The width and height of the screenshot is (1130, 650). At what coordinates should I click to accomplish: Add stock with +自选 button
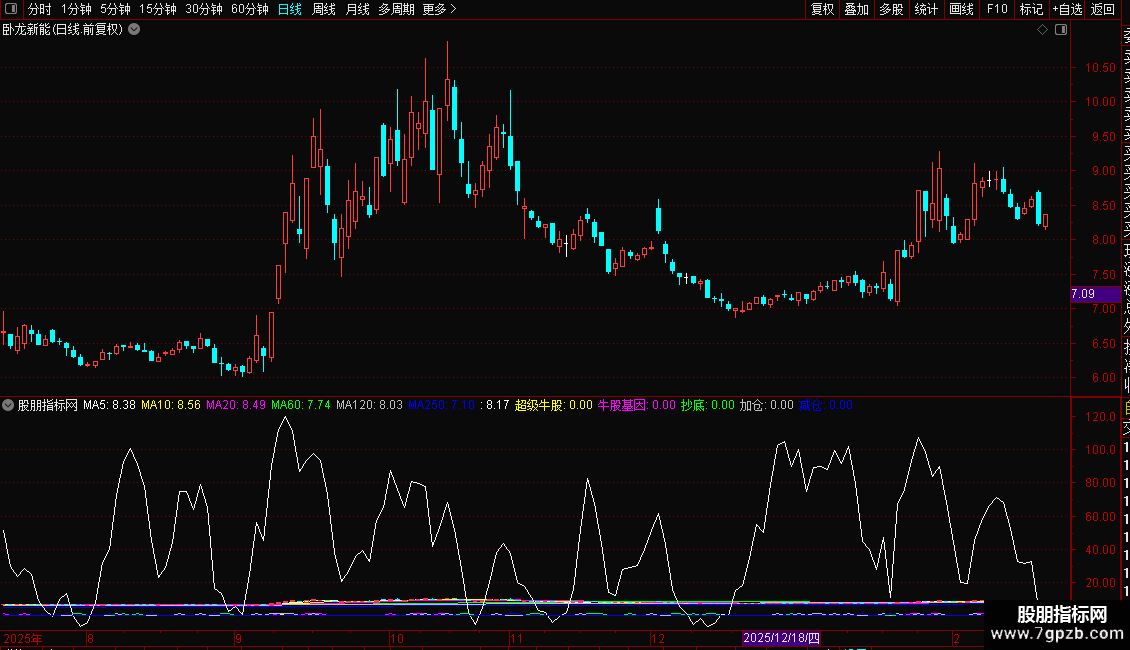click(1067, 9)
